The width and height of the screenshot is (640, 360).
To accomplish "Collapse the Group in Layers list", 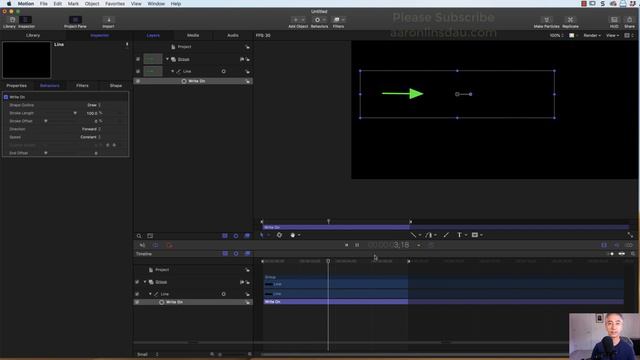I will pyautogui.click(x=167, y=59).
